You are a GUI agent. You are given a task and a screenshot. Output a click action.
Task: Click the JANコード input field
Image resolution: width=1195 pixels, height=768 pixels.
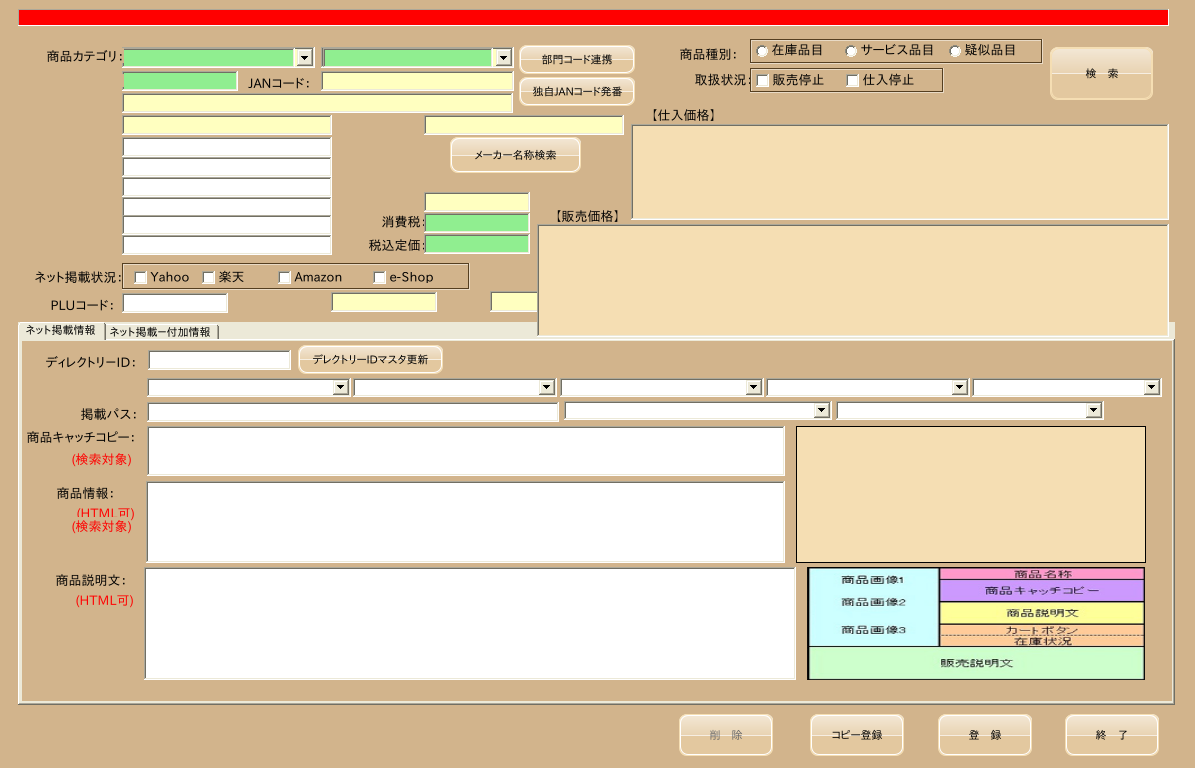[x=417, y=82]
